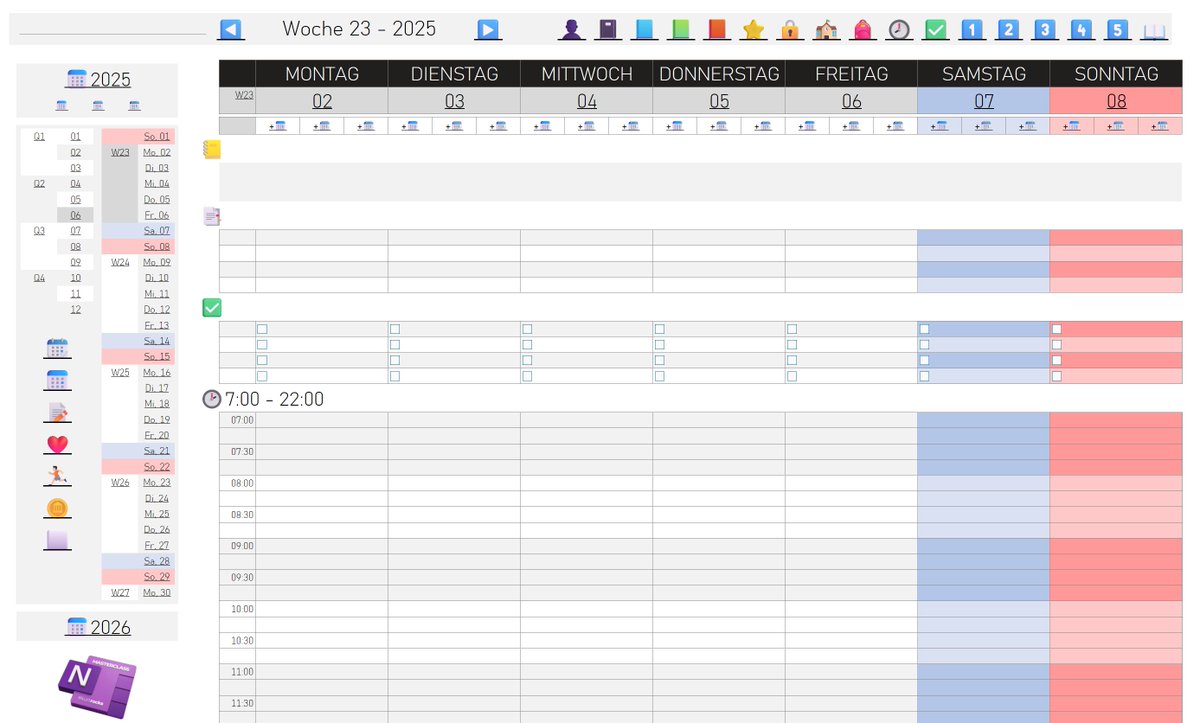This screenshot has height=723, width=1200.
Task: Go to the previous week with the left arrow
Action: point(231,29)
